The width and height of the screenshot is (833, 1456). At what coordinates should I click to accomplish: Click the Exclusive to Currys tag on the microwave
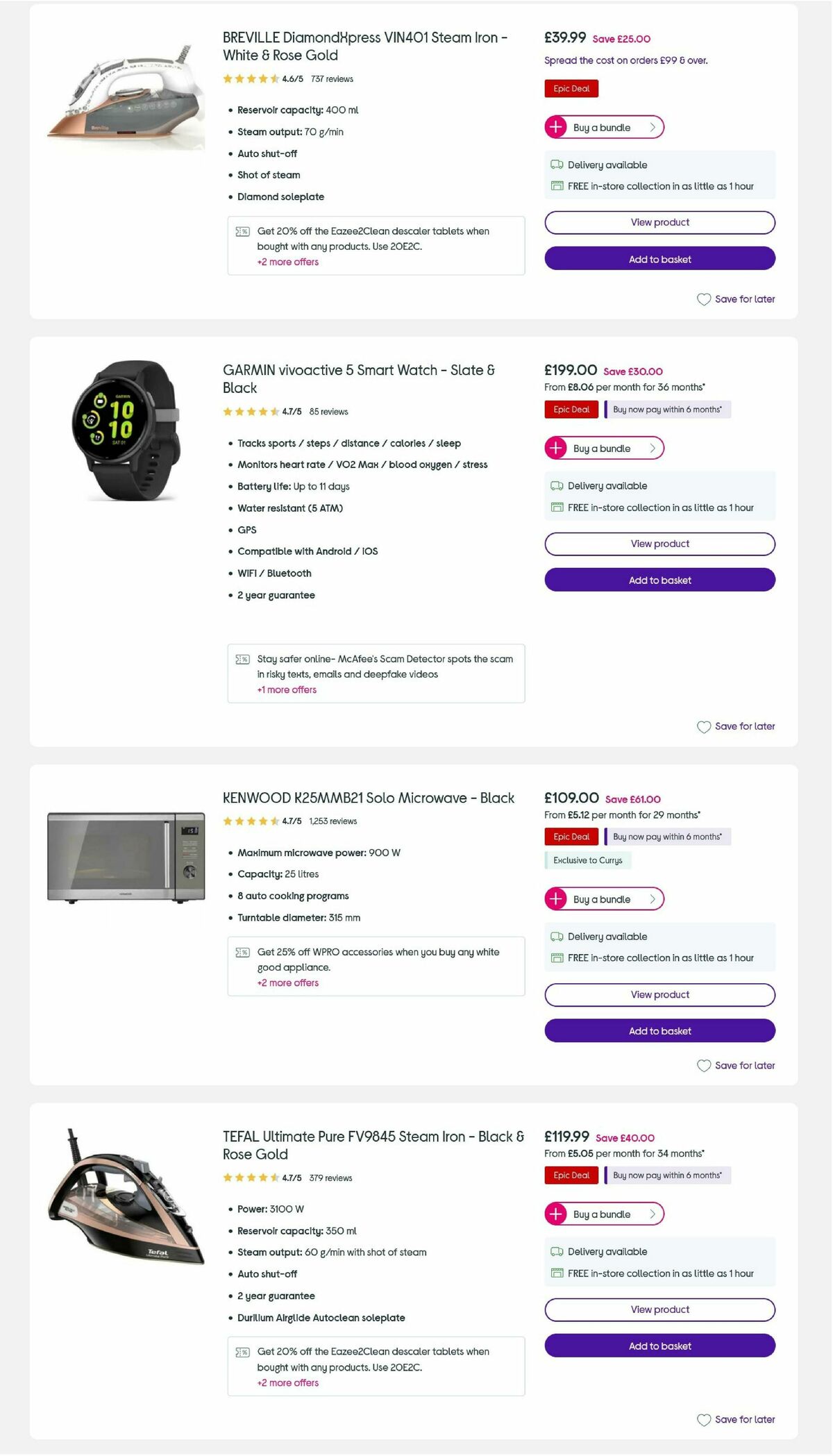coord(587,860)
